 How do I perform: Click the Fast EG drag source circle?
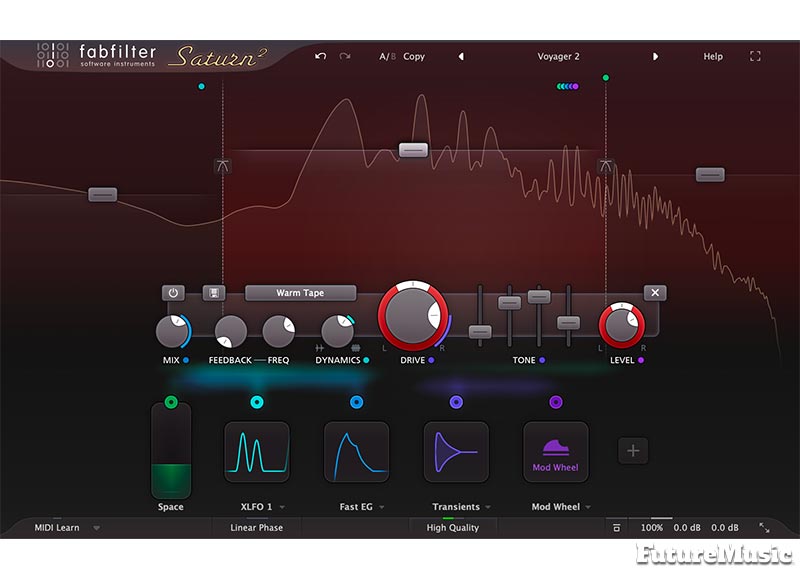(x=357, y=402)
